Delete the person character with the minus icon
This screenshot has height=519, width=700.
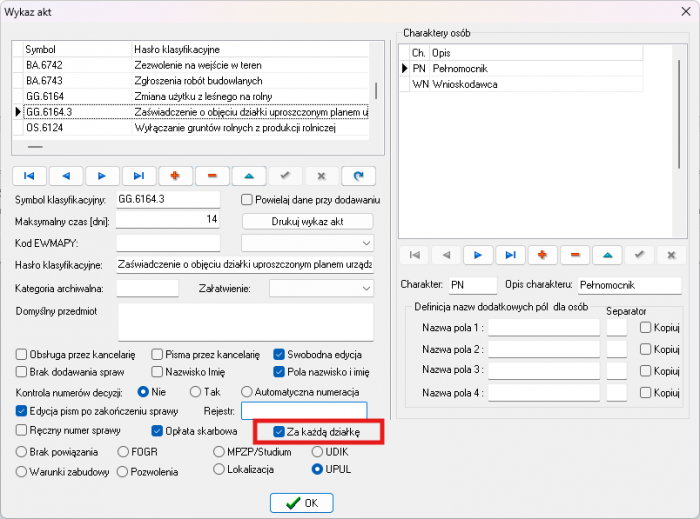point(575,255)
